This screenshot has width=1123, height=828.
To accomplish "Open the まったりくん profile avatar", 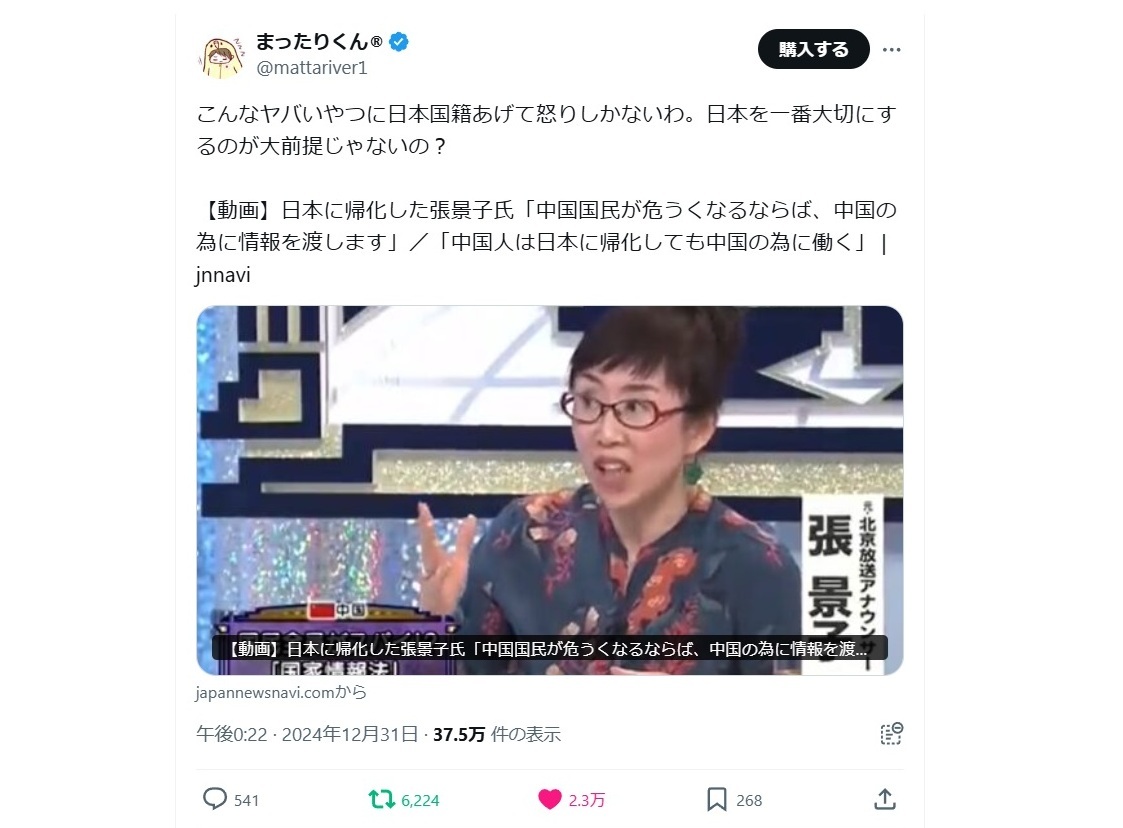I will [x=221, y=57].
